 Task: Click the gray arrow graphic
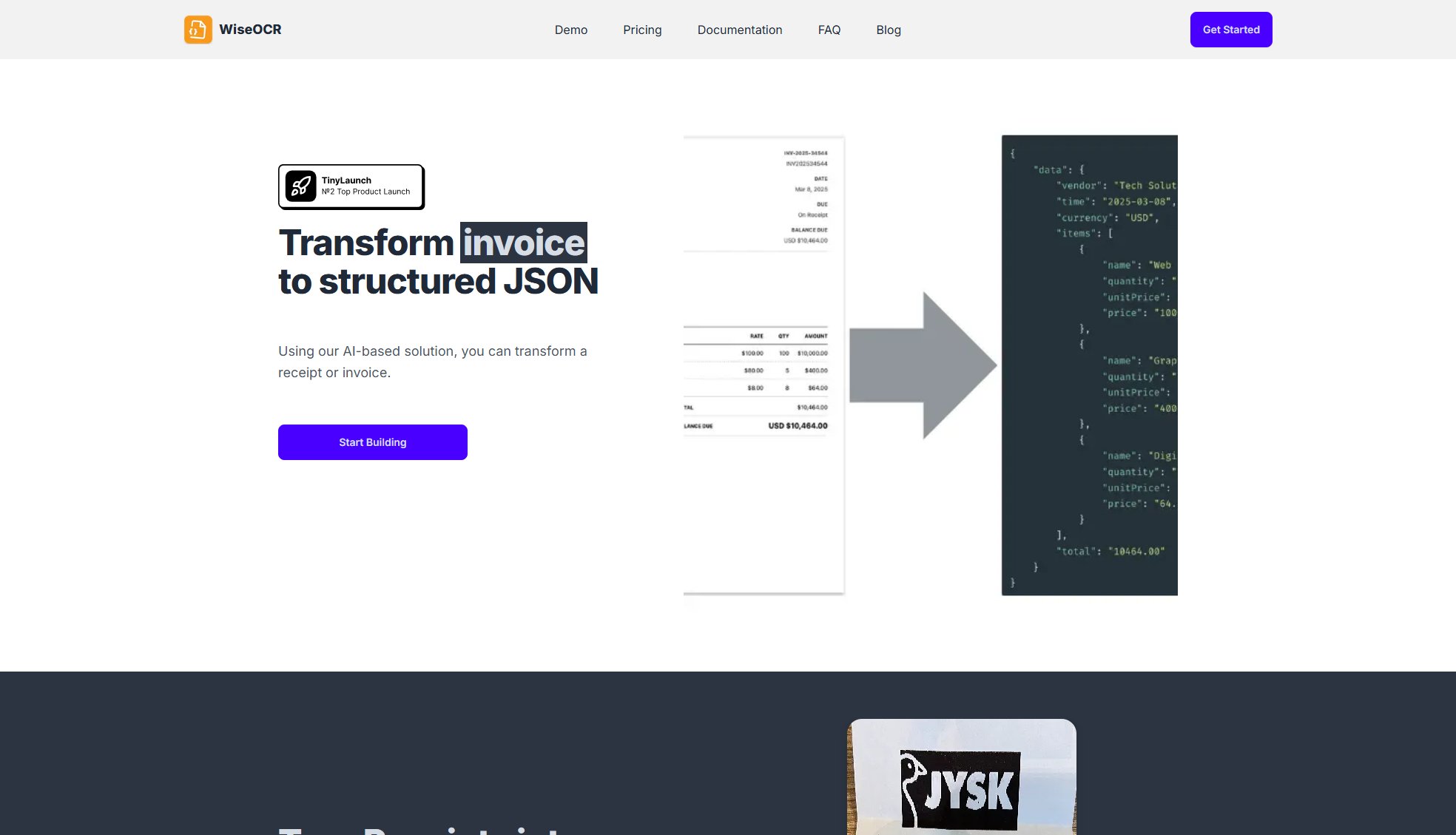pos(923,365)
